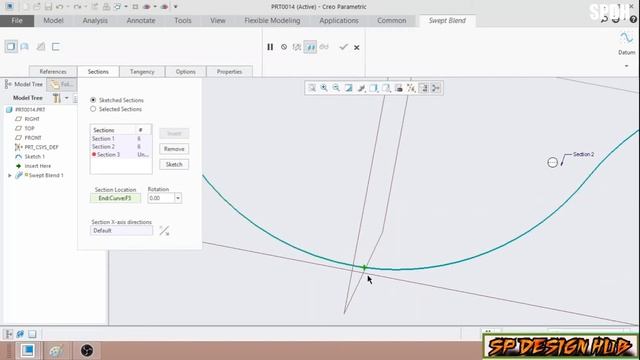Viewport: 640px width, 360px height.
Task: Click the verify glasses preview icon
Action: click(324, 47)
